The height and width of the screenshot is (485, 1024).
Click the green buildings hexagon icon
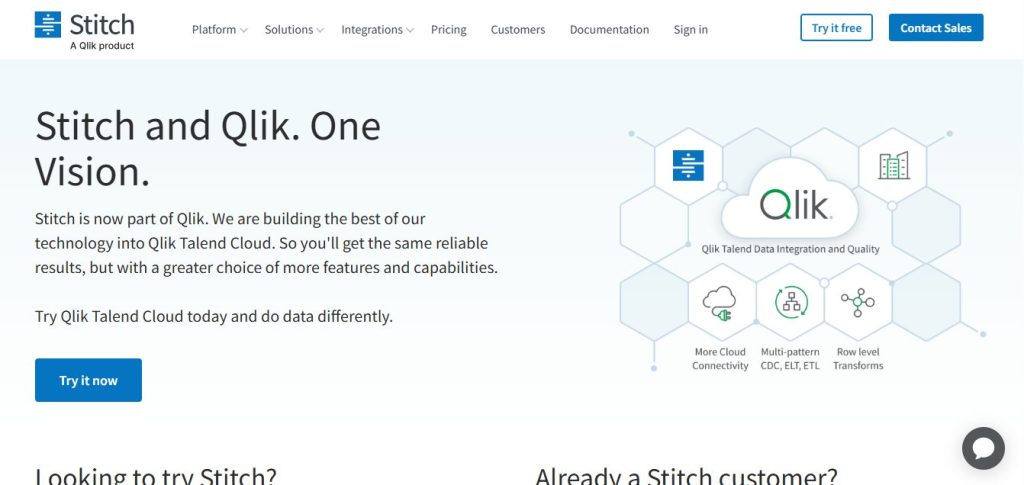point(893,165)
